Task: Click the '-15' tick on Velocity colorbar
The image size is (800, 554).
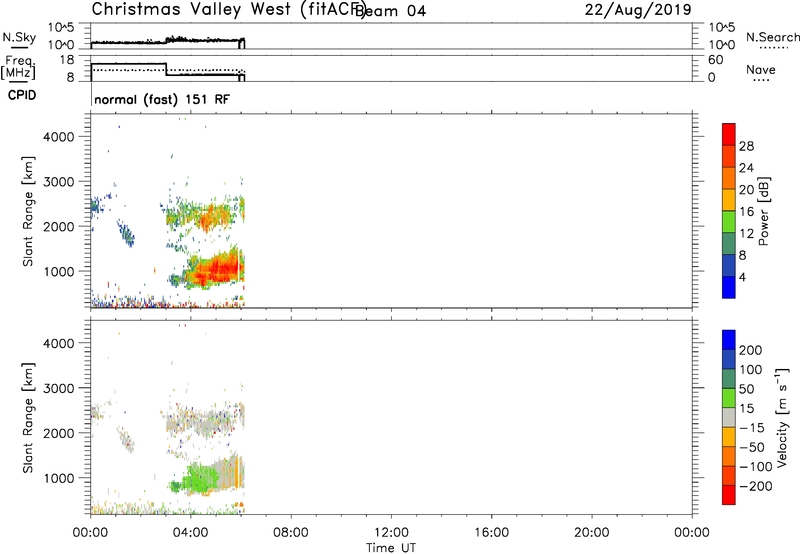Action: [x=752, y=428]
